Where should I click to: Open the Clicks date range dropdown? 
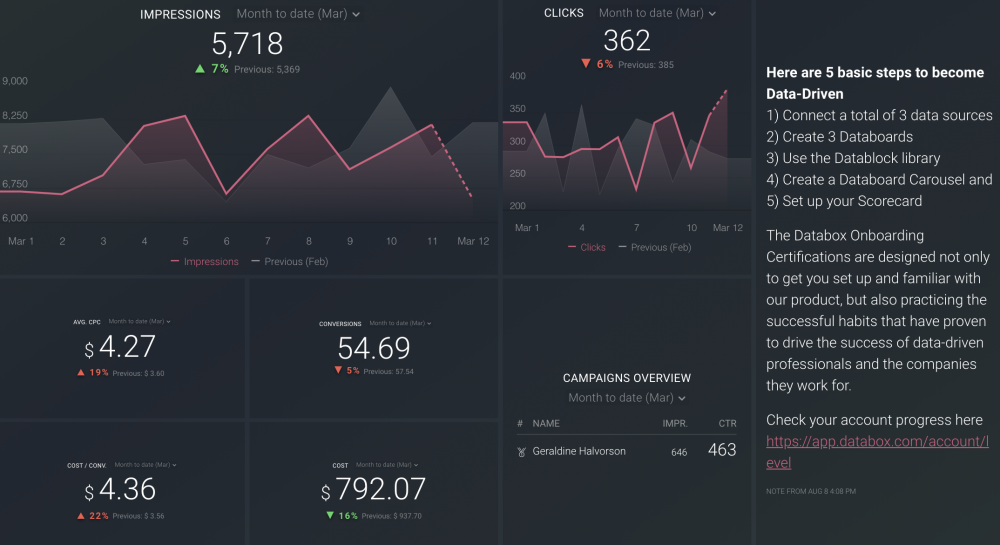point(657,13)
